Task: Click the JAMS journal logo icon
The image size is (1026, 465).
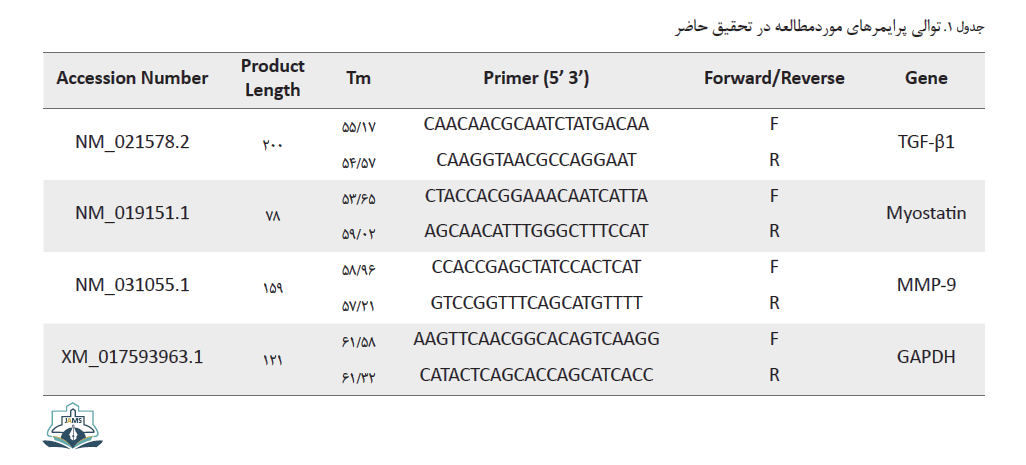Action: pos(73,426)
